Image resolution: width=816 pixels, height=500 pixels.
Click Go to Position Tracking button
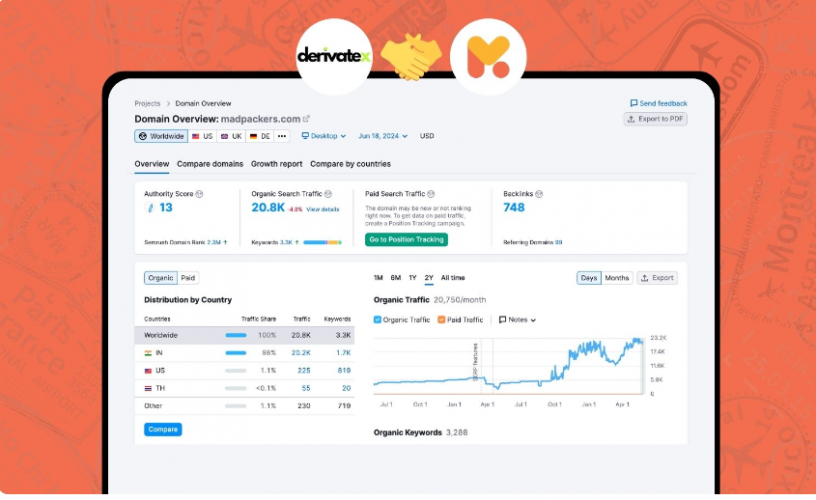(x=406, y=239)
